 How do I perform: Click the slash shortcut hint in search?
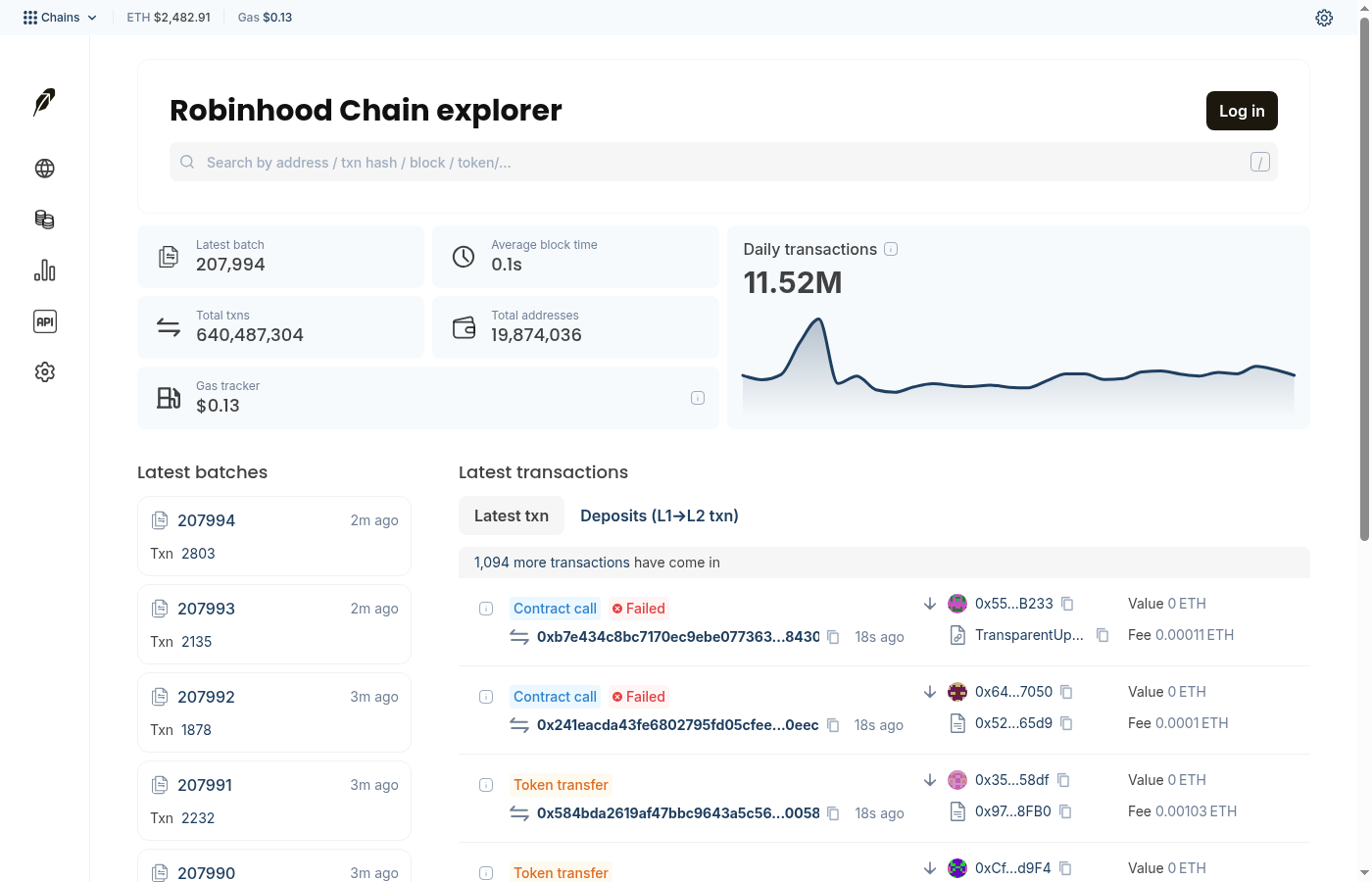click(1260, 163)
